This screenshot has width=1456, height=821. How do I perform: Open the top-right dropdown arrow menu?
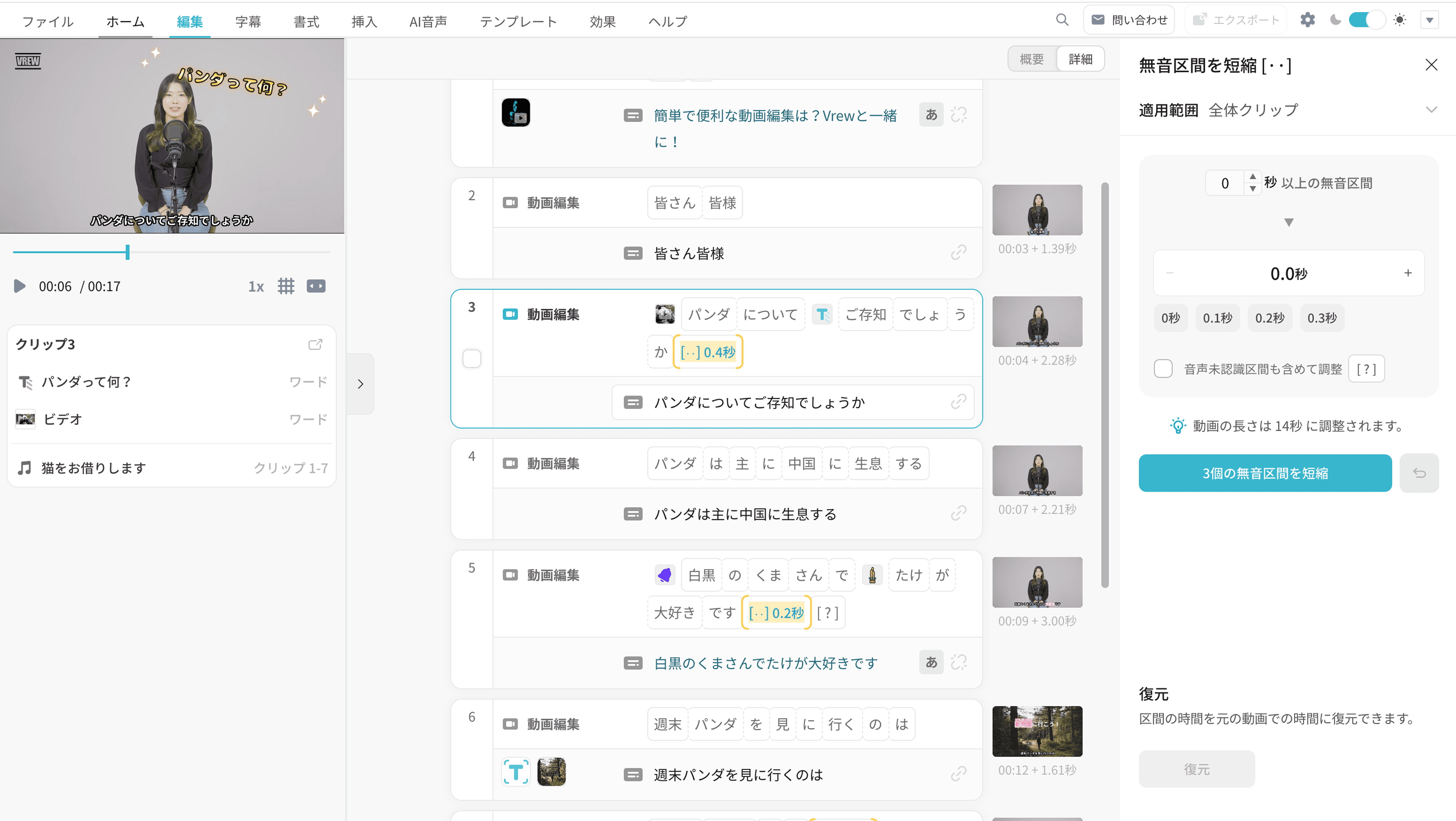tap(1429, 20)
